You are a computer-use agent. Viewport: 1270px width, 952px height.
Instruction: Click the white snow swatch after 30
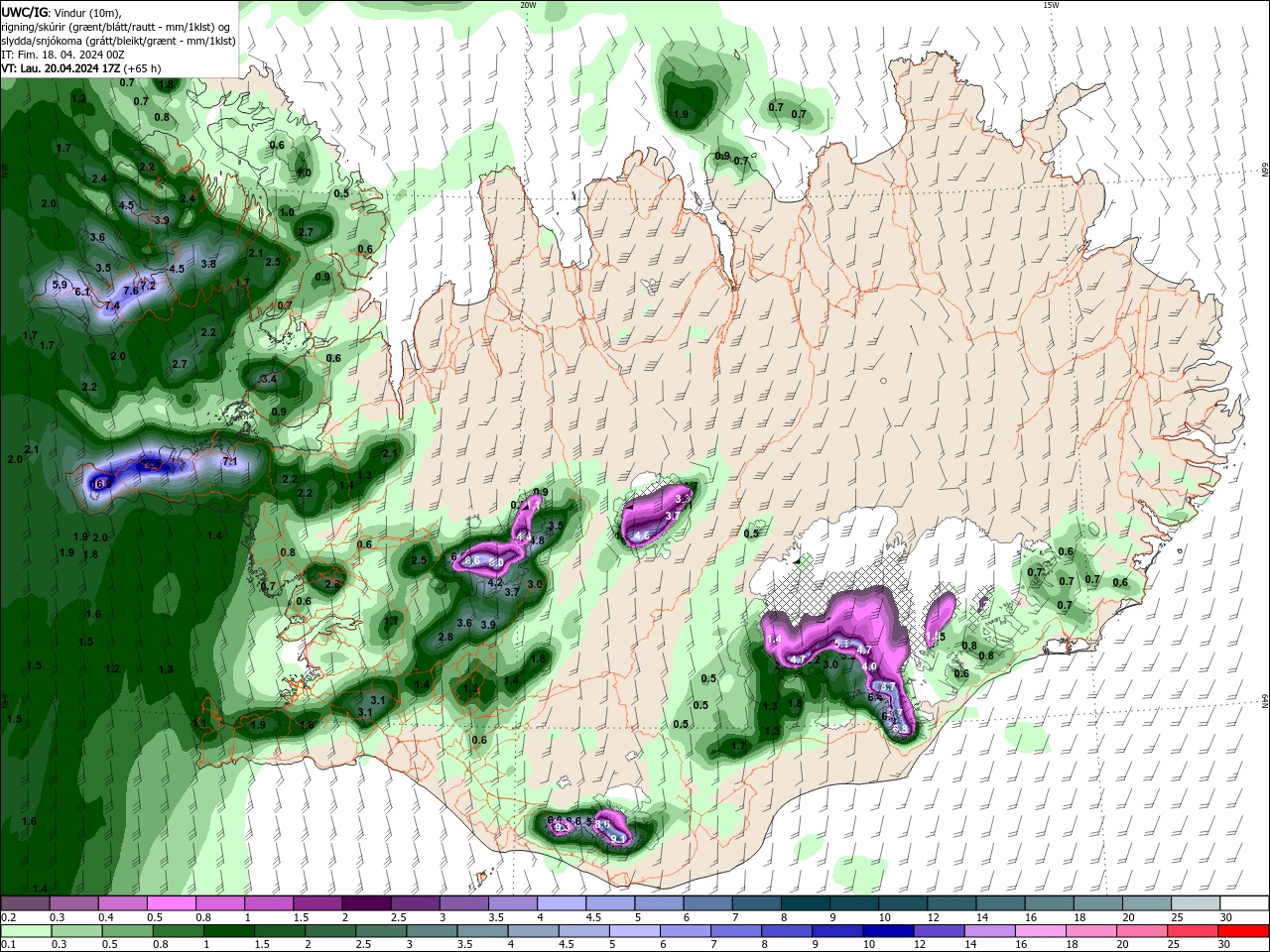[x=1242, y=903]
